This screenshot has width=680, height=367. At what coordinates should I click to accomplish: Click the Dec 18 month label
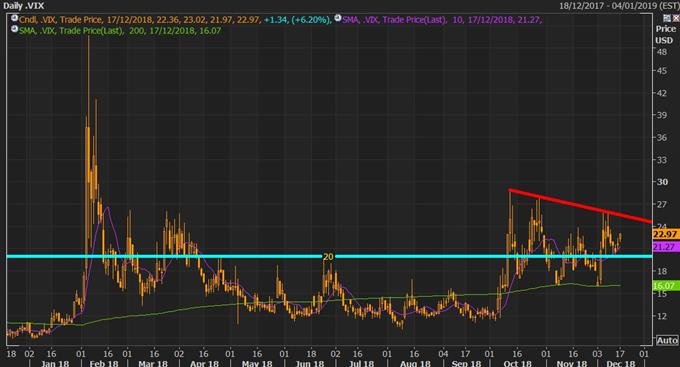tap(621, 363)
